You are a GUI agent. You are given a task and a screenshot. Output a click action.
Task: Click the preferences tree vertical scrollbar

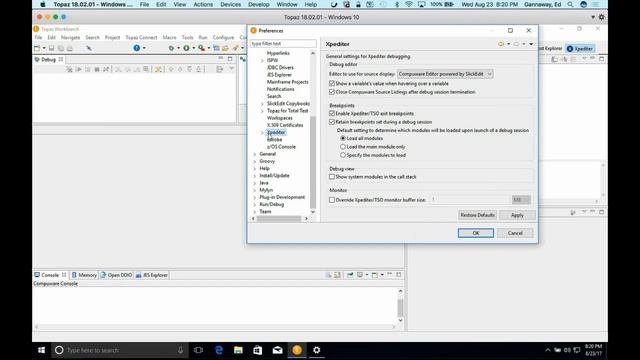(313, 162)
